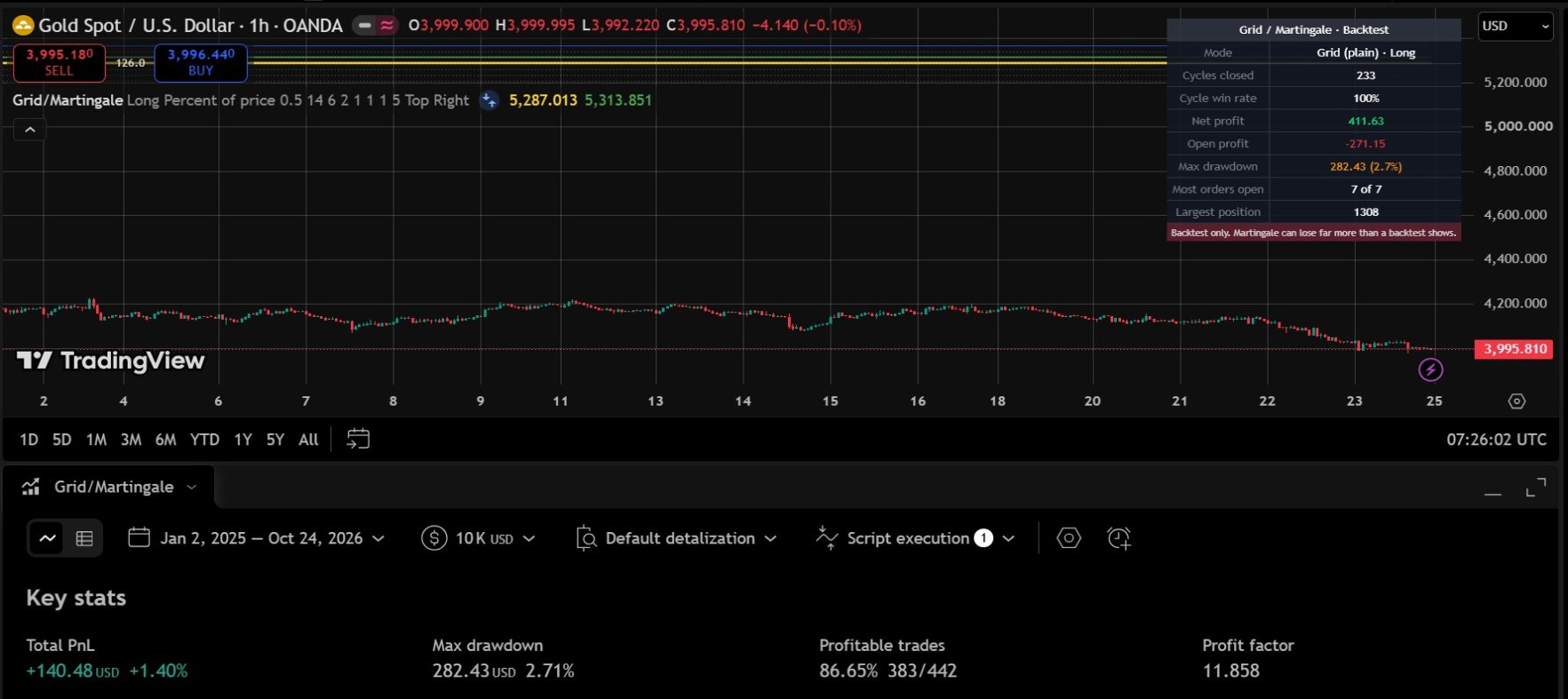Click the gold symbol logo icon
Screen dimensions: 1568x699
[x=23, y=26]
